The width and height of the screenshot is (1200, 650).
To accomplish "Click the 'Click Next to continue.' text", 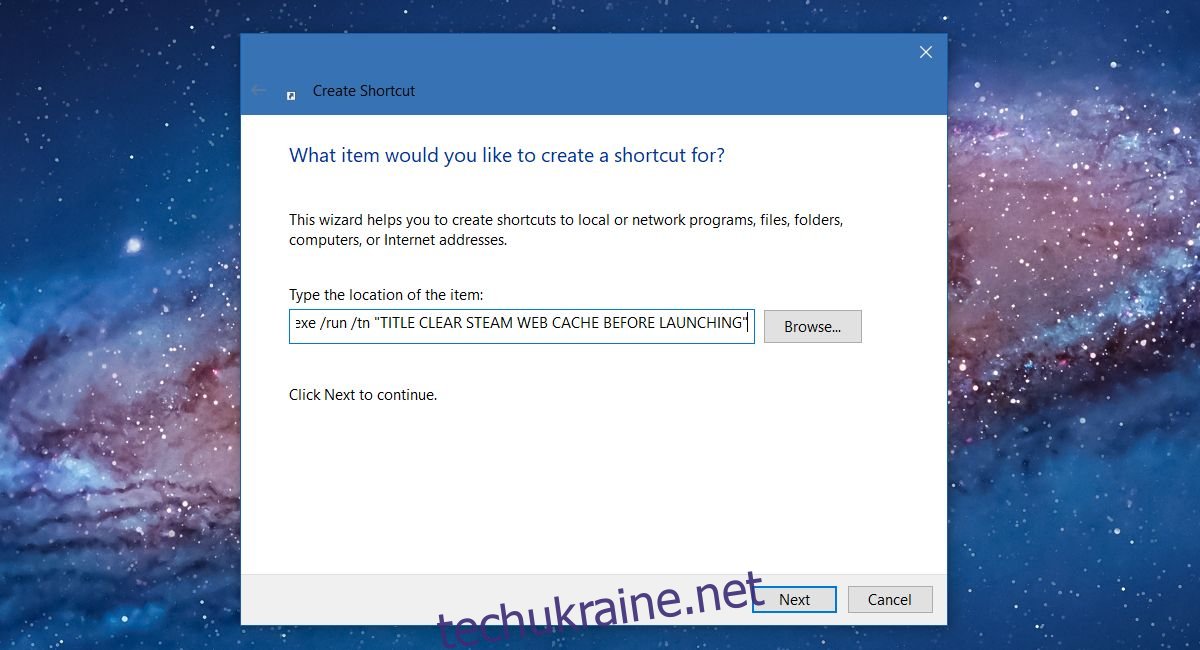I will pos(363,394).
